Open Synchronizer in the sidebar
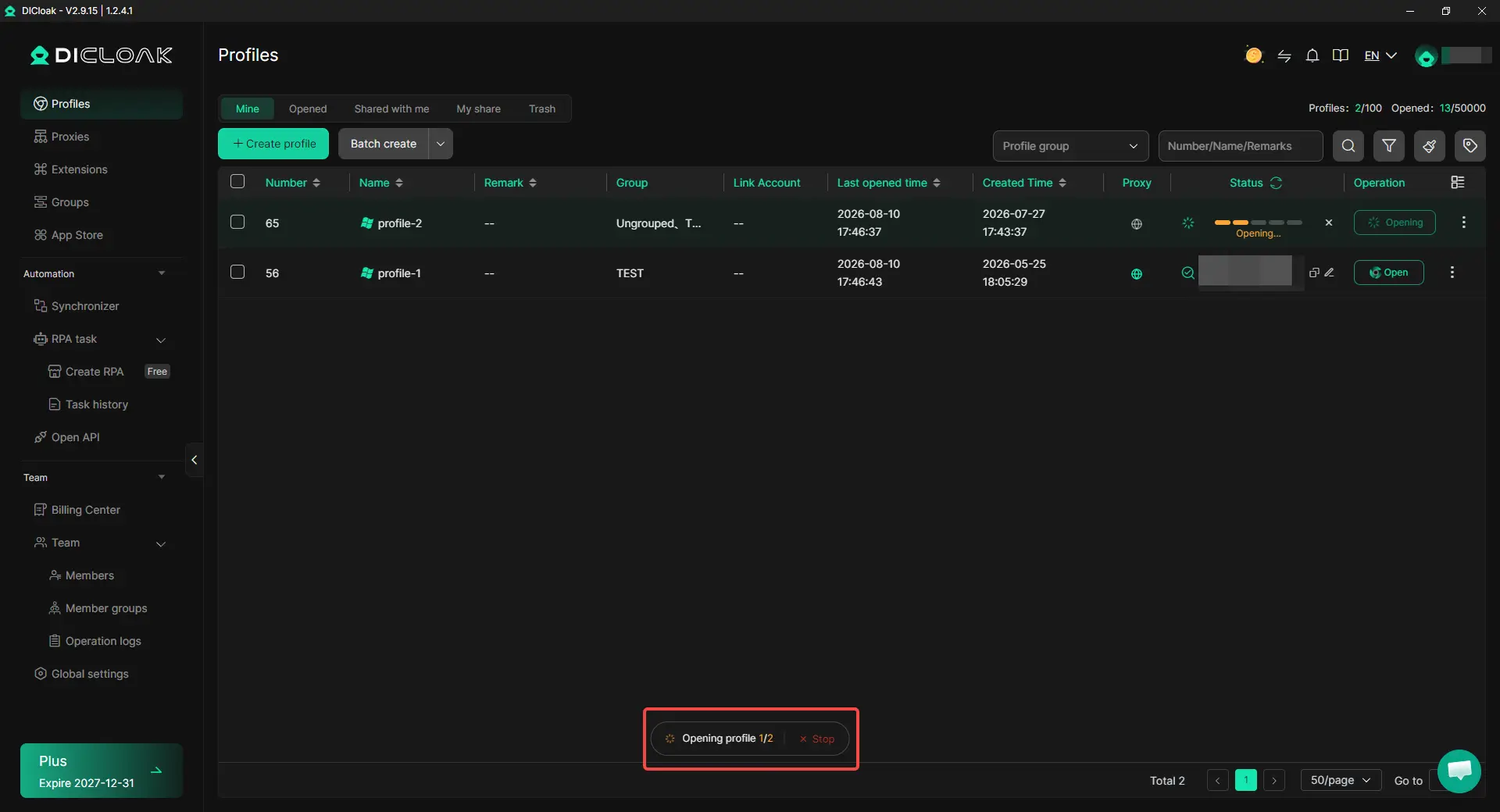Image resolution: width=1500 pixels, height=812 pixels. [x=101, y=306]
